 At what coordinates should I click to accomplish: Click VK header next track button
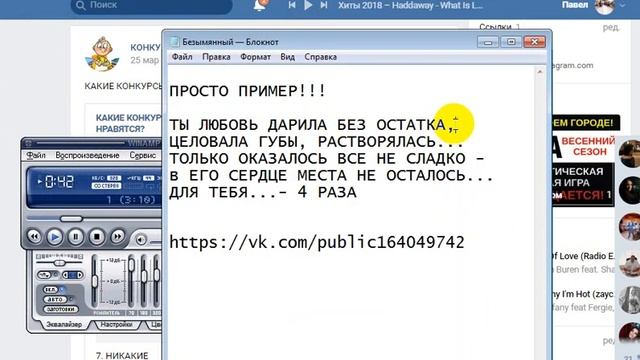[324, 5]
